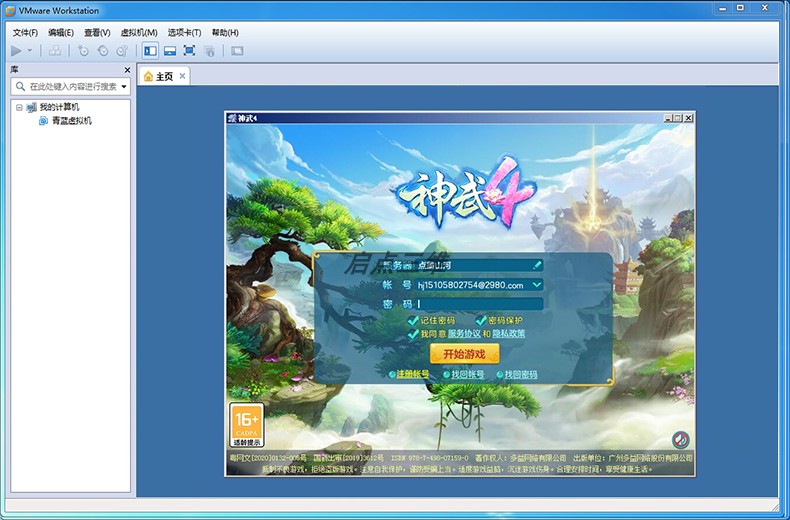The height and width of the screenshot is (520, 790).
Task: Open the 编辑(E) menu
Action: [x=61, y=33]
